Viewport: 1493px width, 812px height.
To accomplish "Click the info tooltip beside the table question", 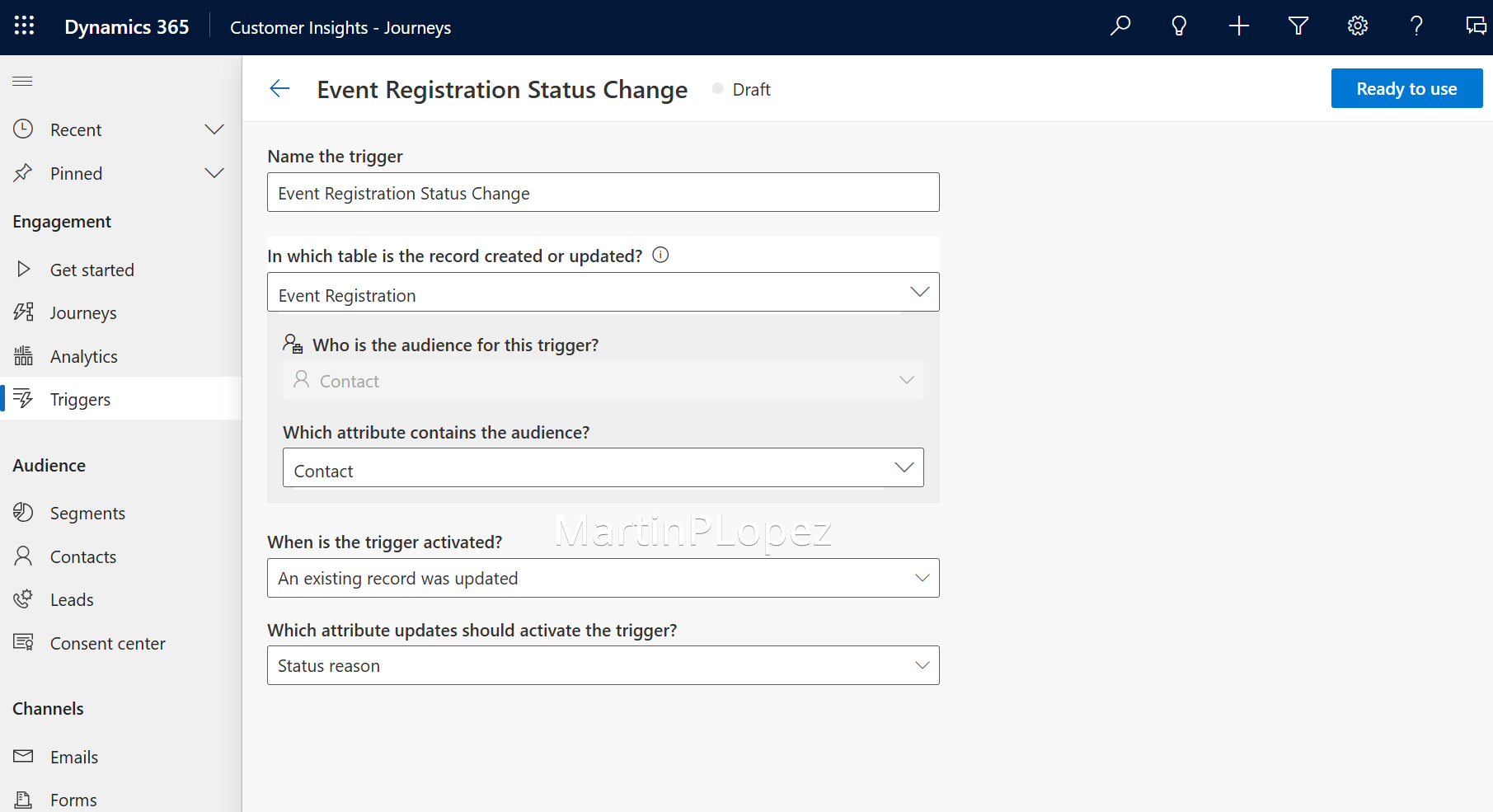I will 660,255.
